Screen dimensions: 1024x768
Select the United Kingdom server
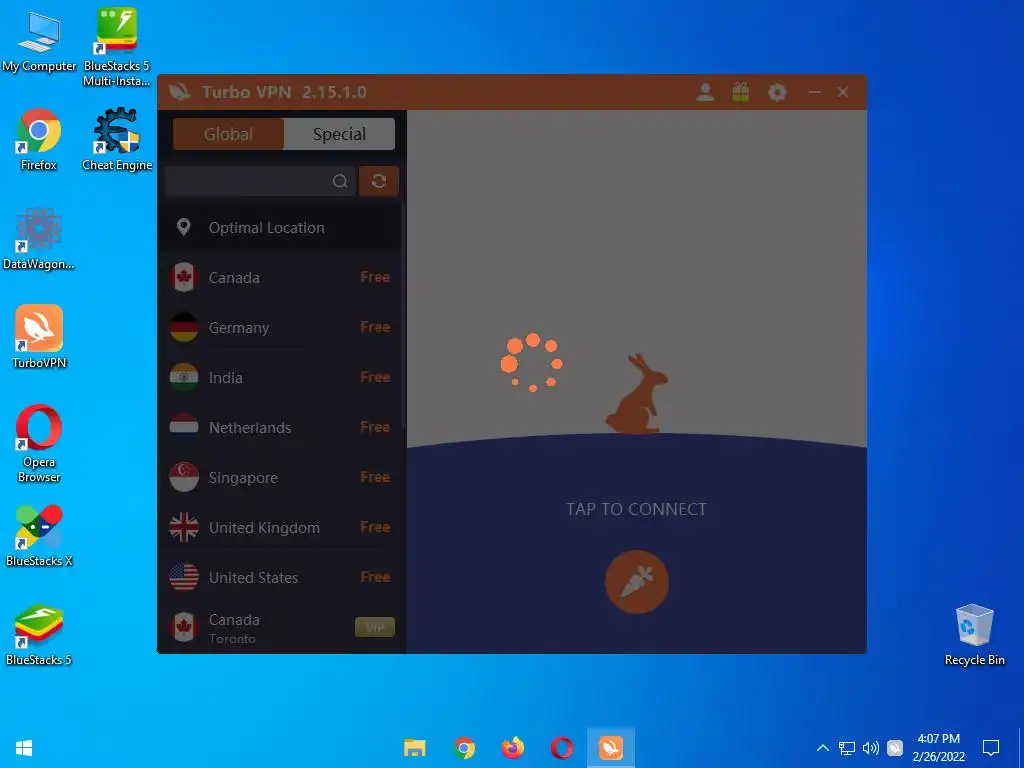point(281,528)
